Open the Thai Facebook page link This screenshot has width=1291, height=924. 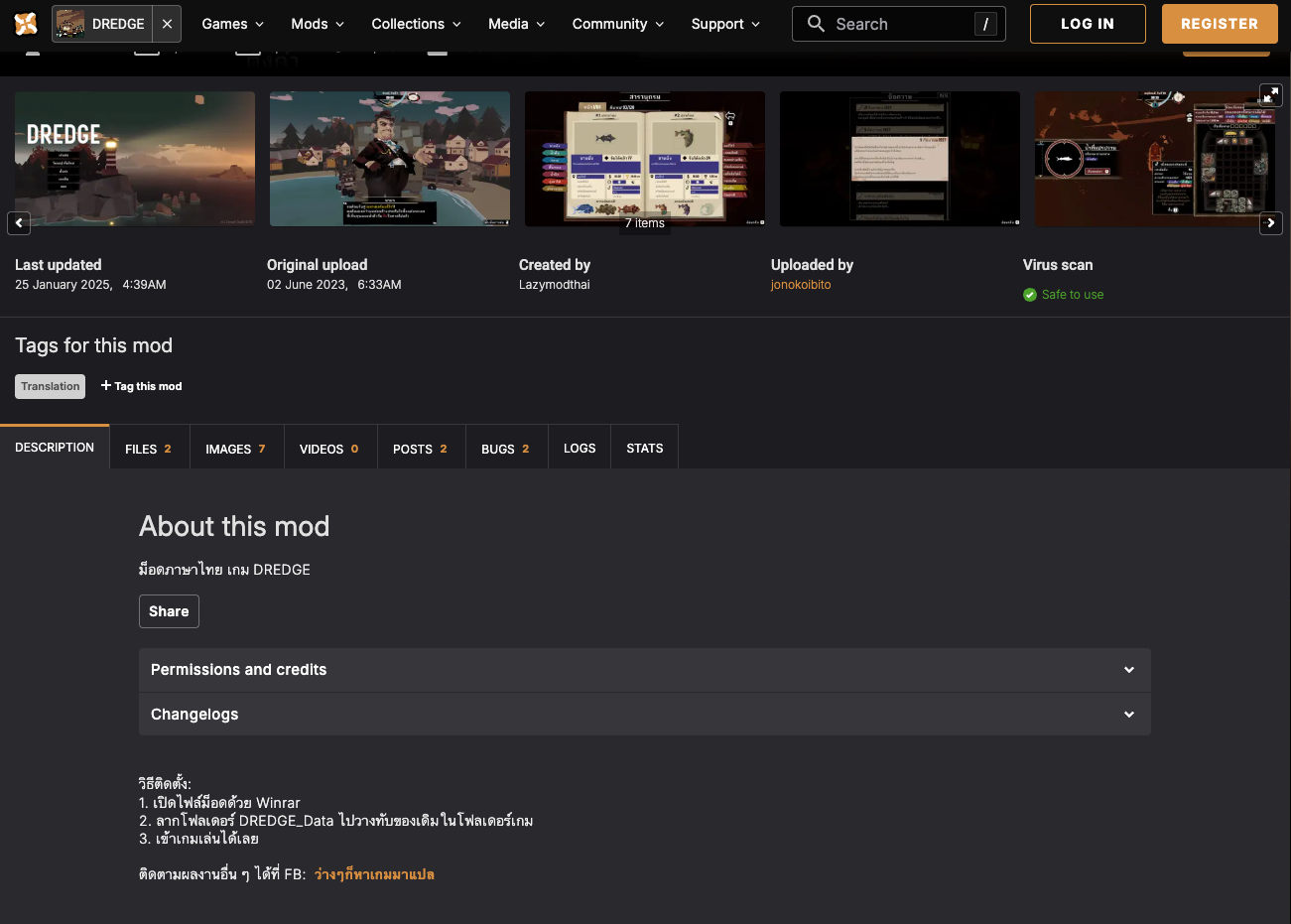tap(374, 874)
